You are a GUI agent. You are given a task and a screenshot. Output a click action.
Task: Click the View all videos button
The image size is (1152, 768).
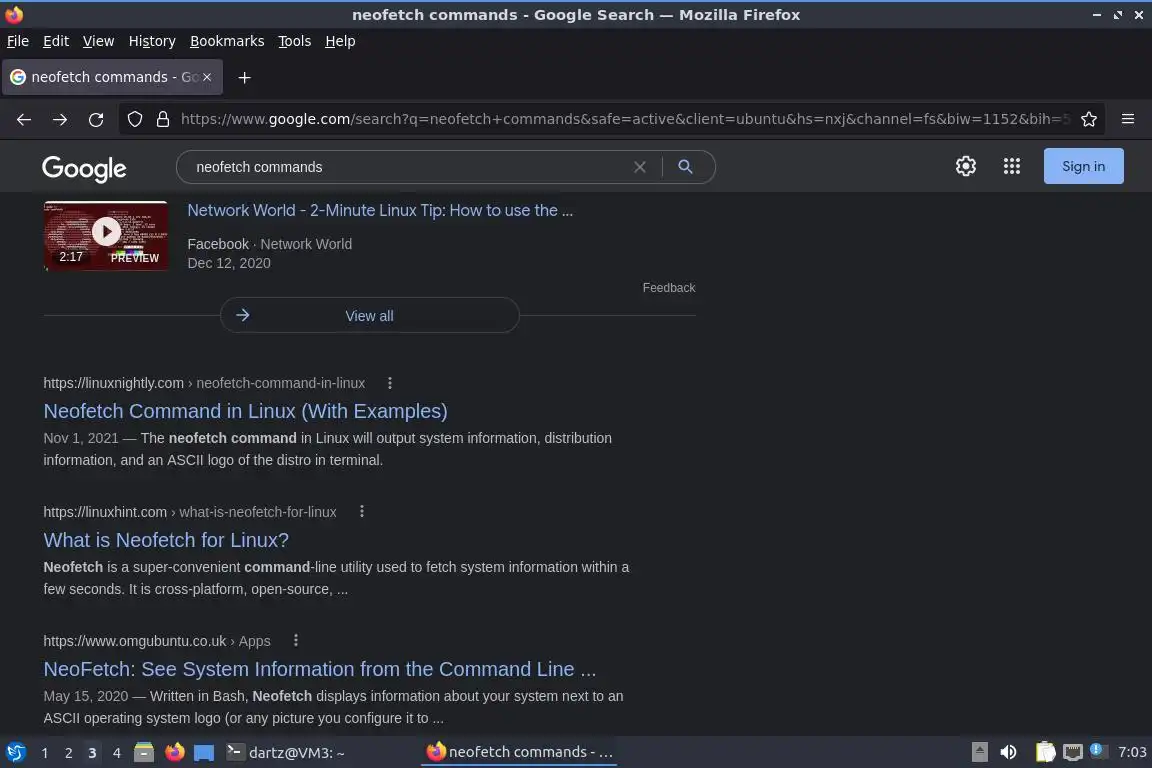tap(370, 315)
